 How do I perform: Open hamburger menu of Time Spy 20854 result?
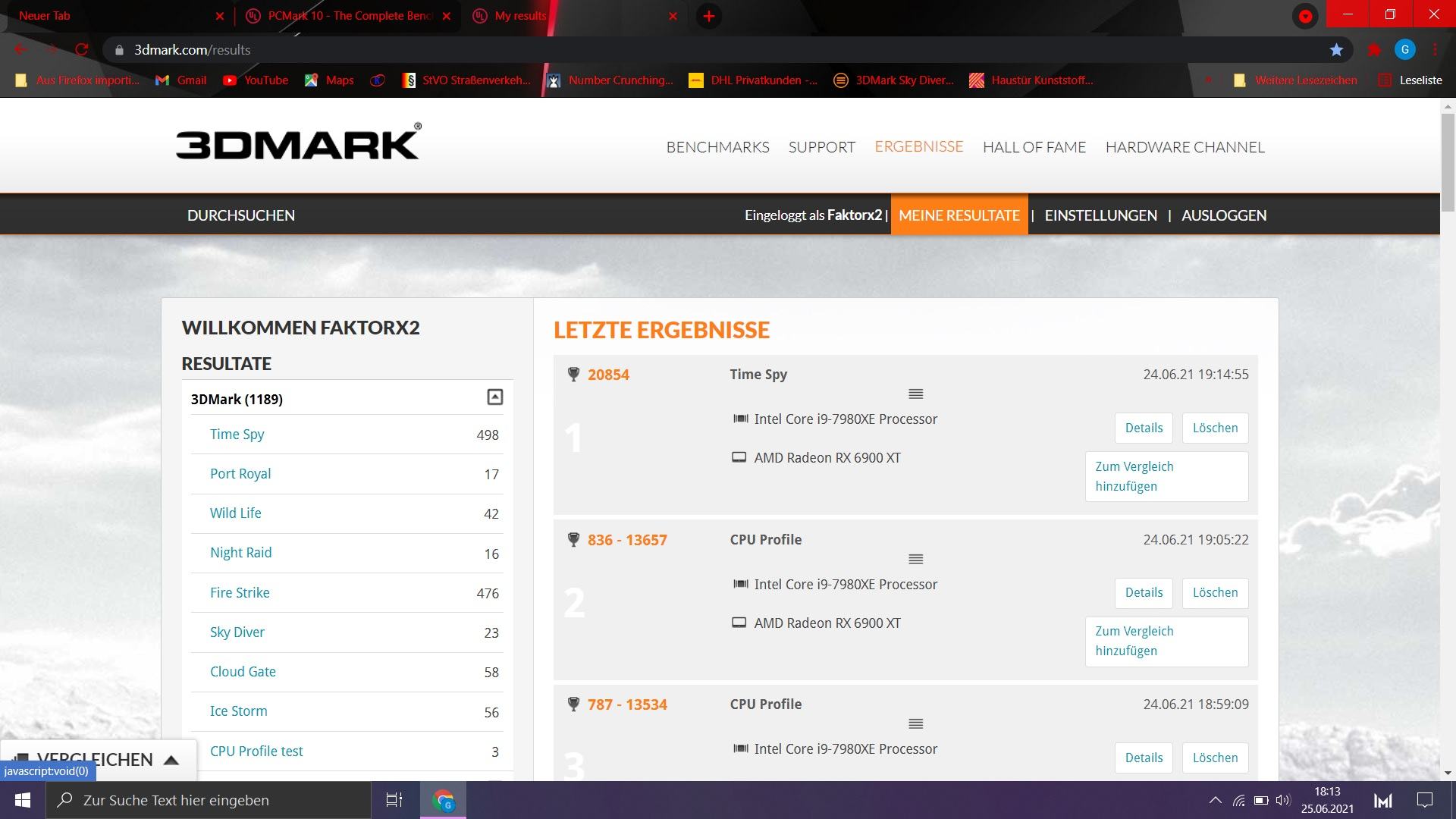pos(915,394)
